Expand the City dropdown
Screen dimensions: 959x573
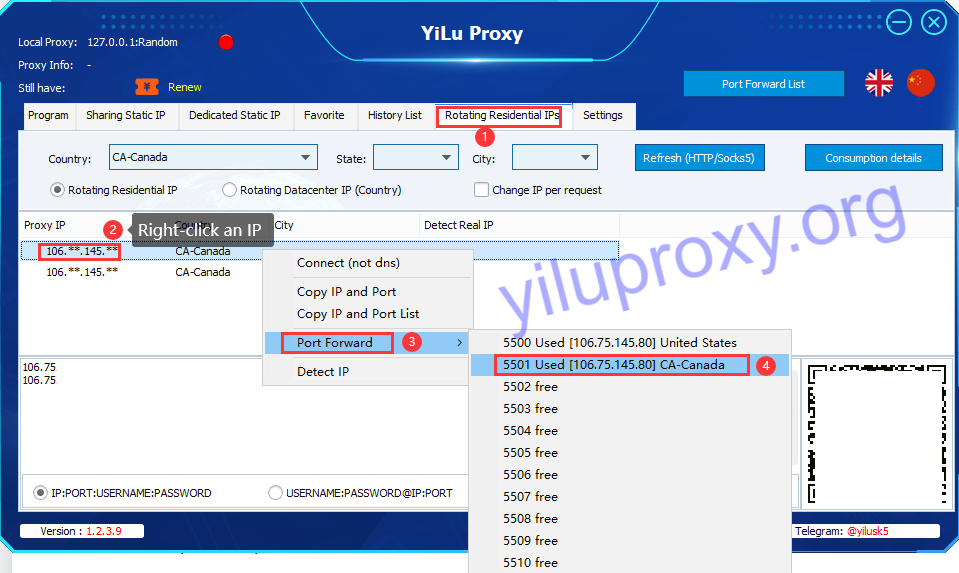555,157
